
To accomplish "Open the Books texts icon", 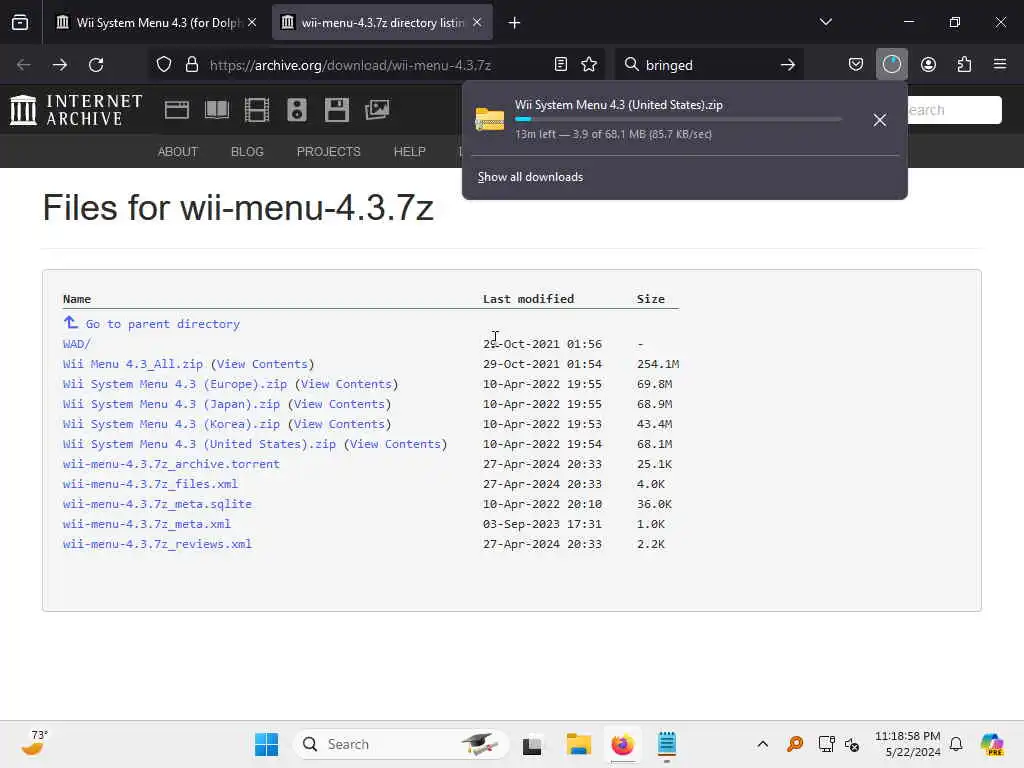I will coord(216,110).
